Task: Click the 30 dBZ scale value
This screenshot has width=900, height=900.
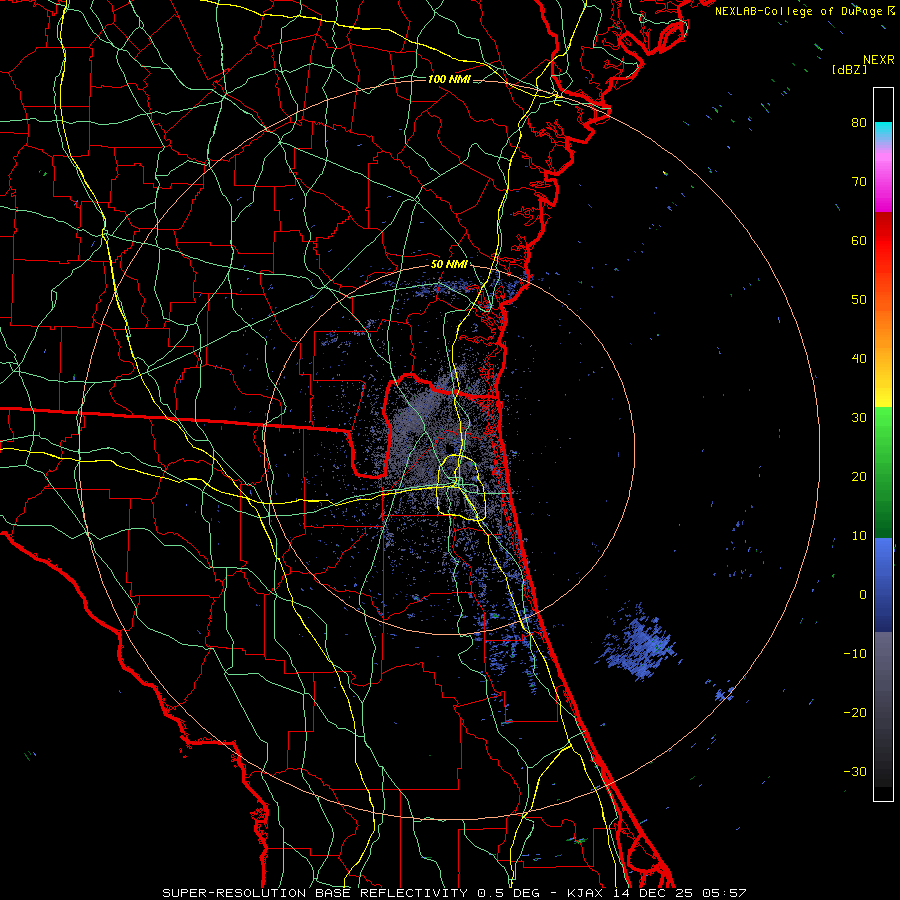Action: click(x=859, y=418)
